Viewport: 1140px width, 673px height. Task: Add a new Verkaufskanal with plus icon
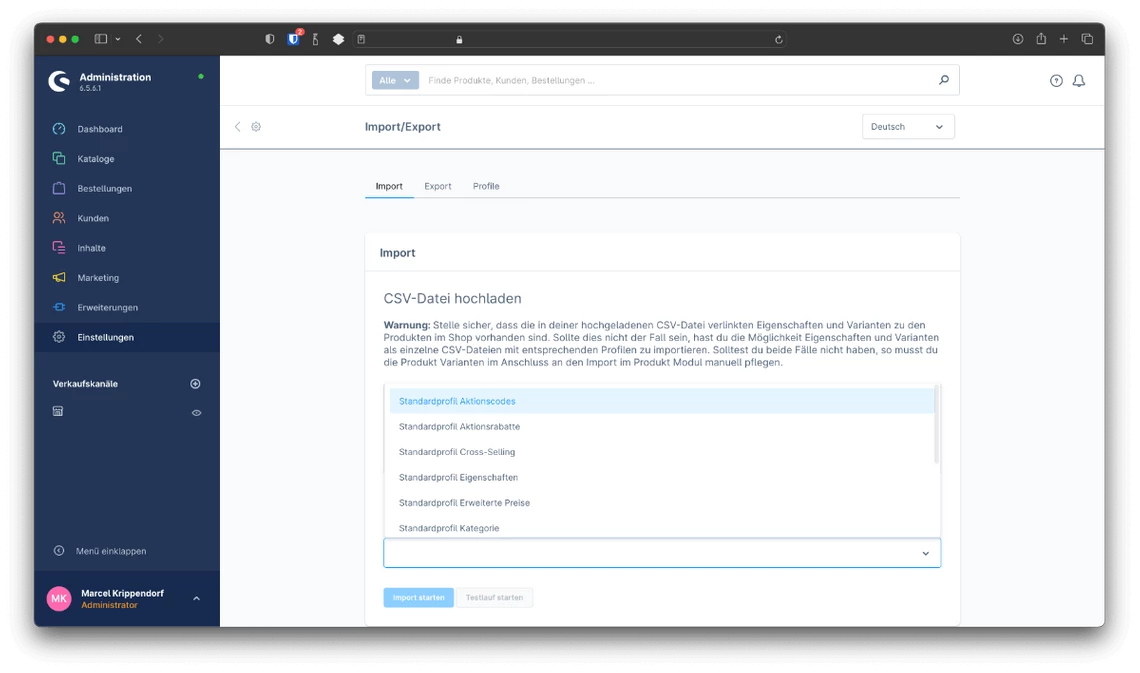pos(196,384)
